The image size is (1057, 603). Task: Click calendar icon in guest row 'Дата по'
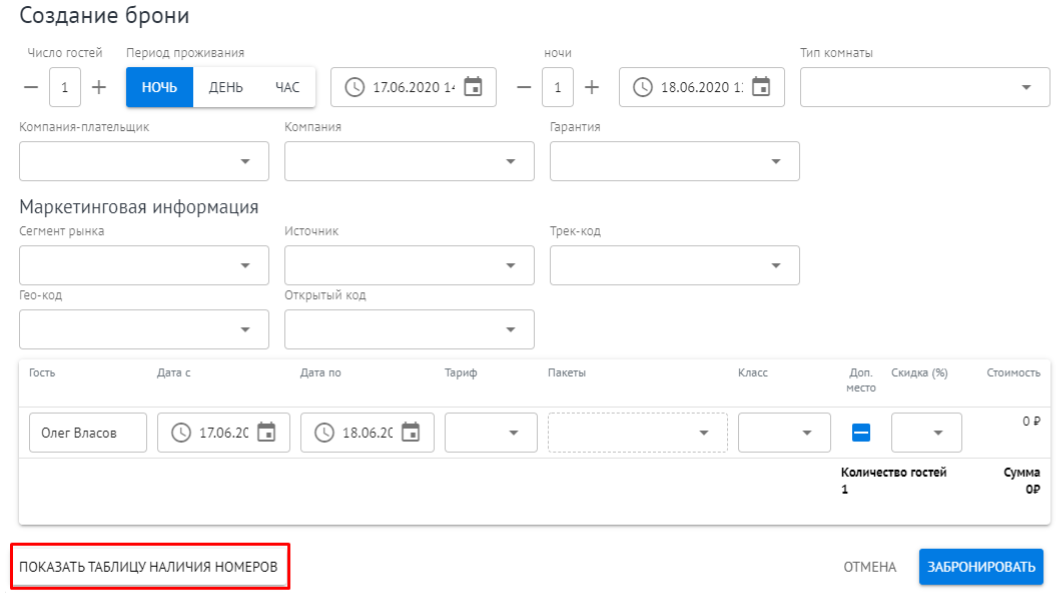point(410,433)
